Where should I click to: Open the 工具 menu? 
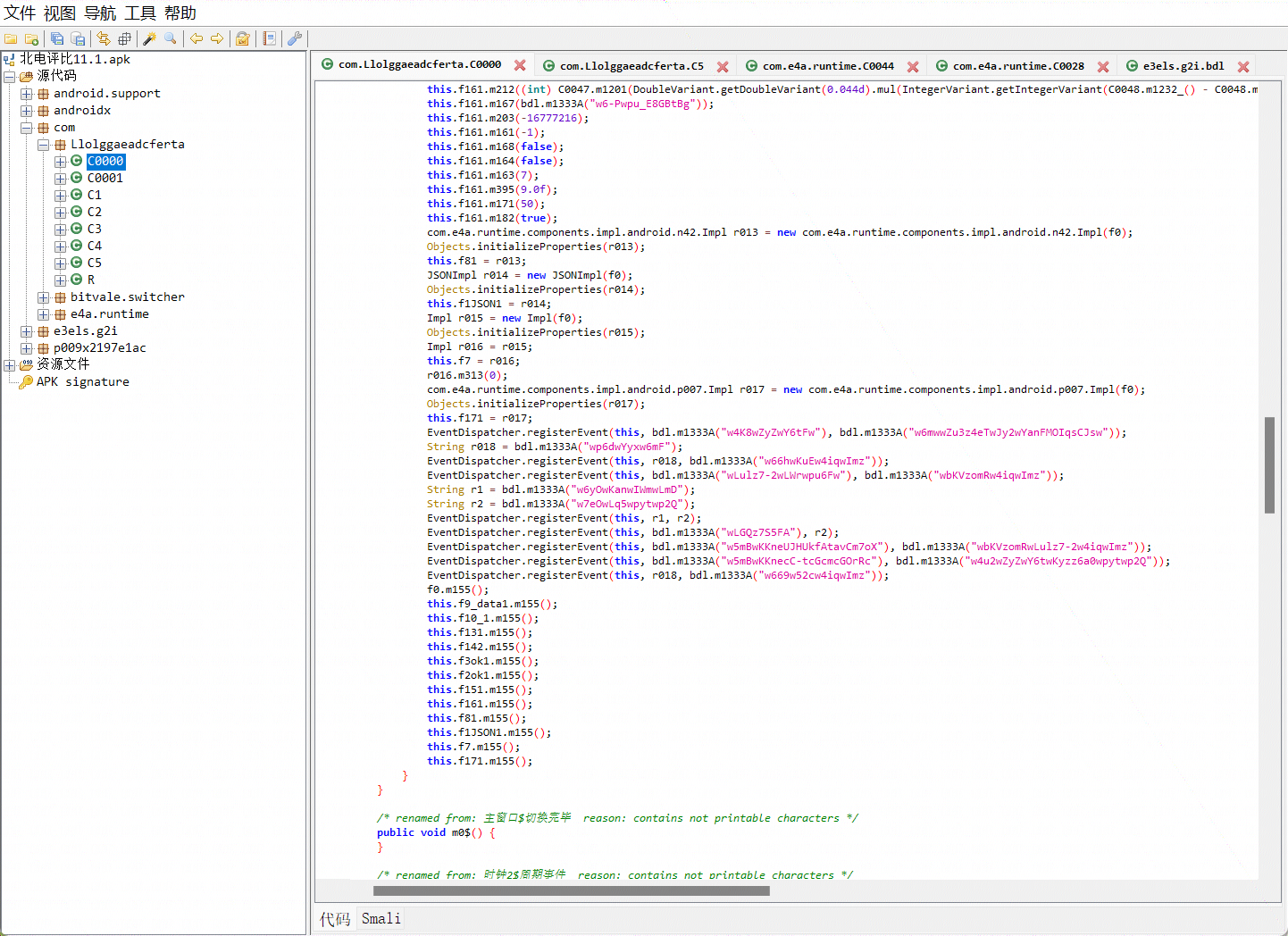point(140,13)
